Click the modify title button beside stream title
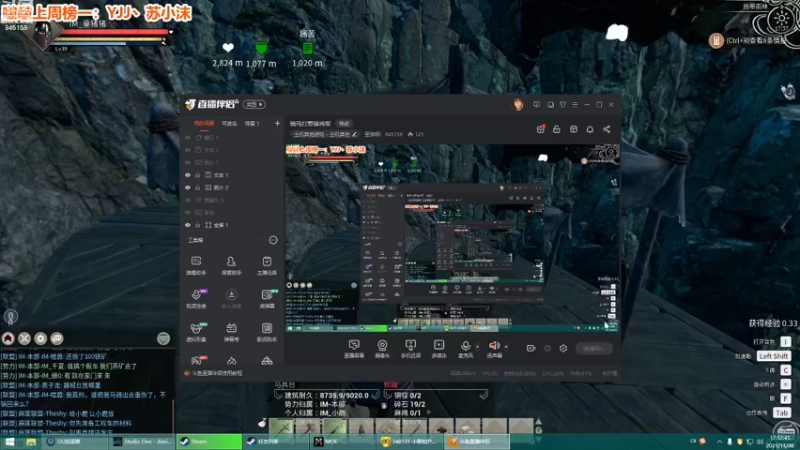Screen dimensions: 800x450 (344, 123)
